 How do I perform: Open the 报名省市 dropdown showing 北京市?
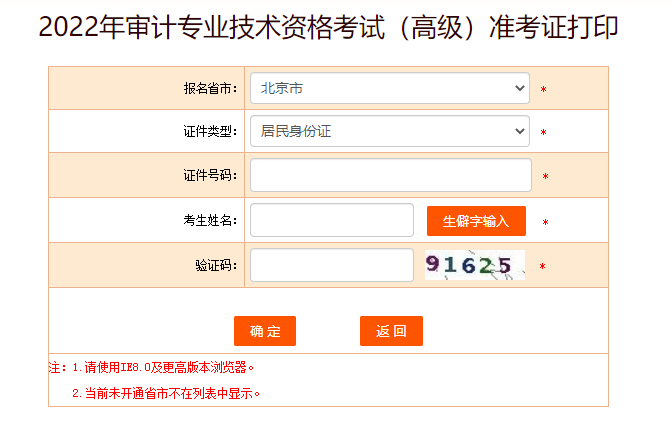click(390, 88)
